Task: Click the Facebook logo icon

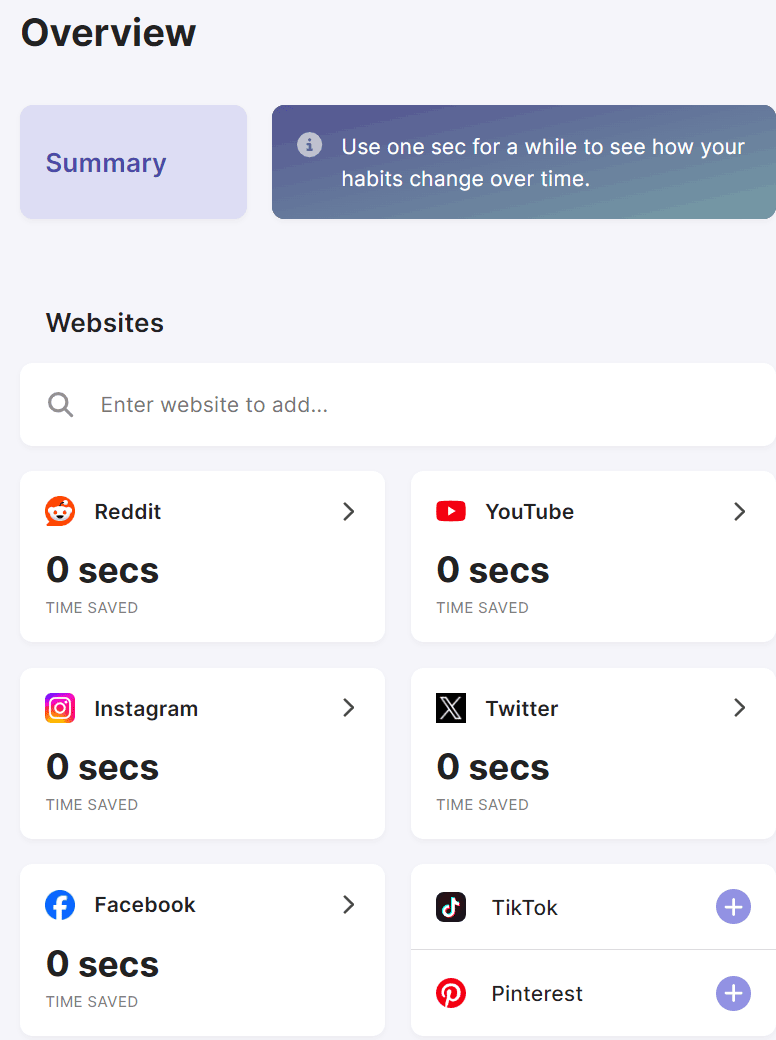Action: coord(60,905)
